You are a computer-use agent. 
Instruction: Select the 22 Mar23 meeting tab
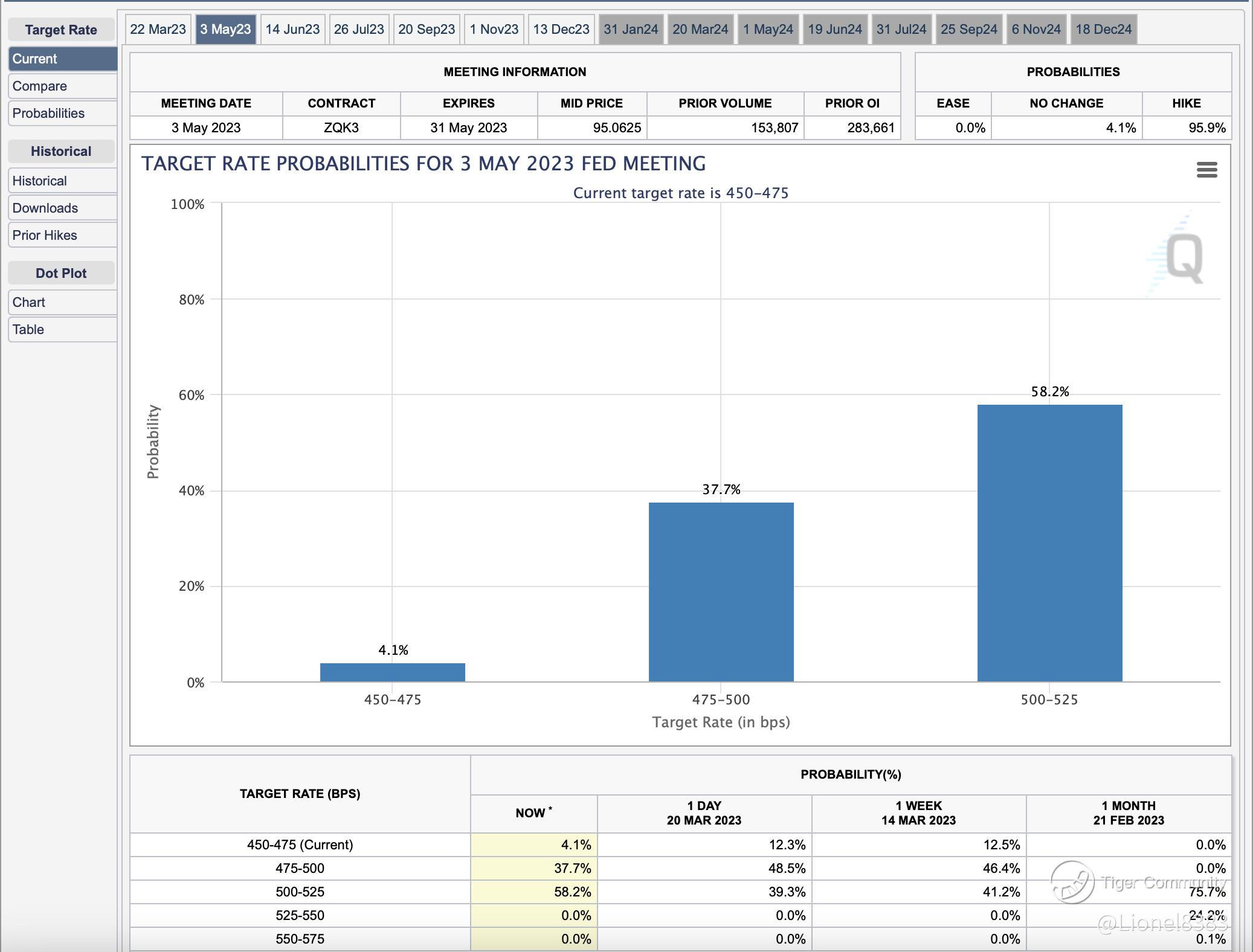pyautogui.click(x=158, y=30)
